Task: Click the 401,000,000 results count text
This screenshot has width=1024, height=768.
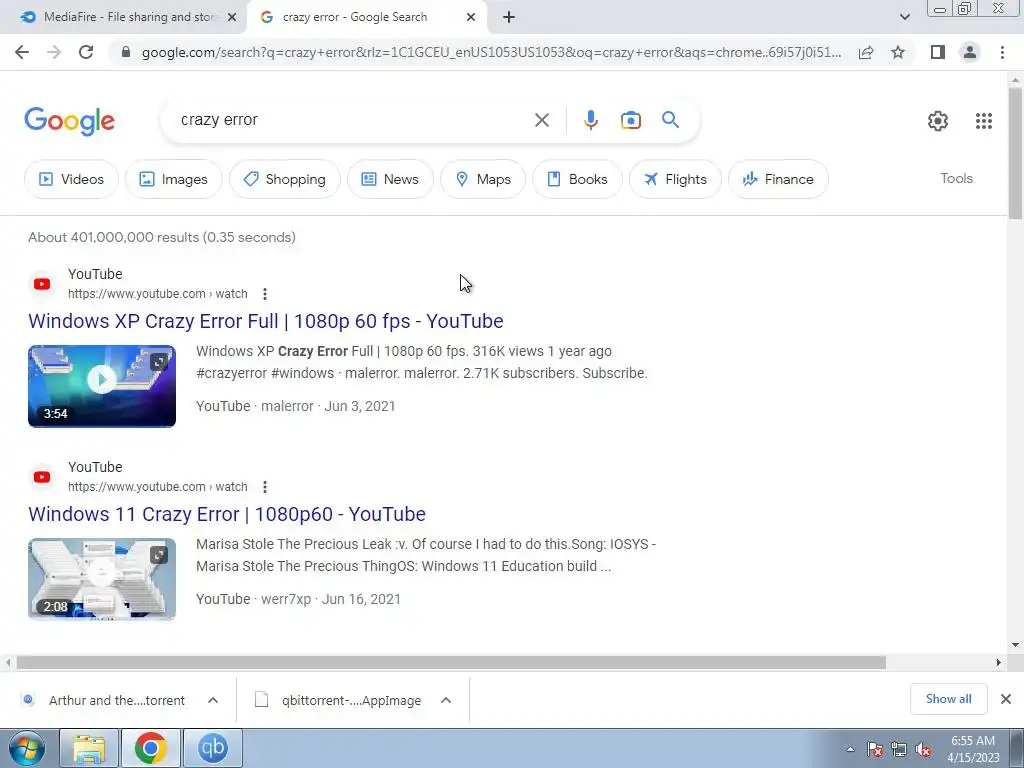Action: [162, 237]
